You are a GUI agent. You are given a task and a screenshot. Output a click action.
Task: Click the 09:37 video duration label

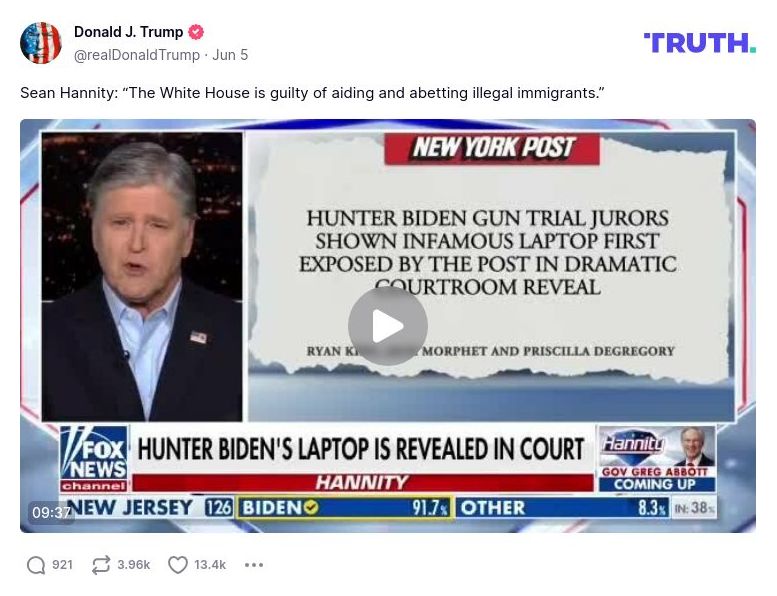[x=52, y=512]
